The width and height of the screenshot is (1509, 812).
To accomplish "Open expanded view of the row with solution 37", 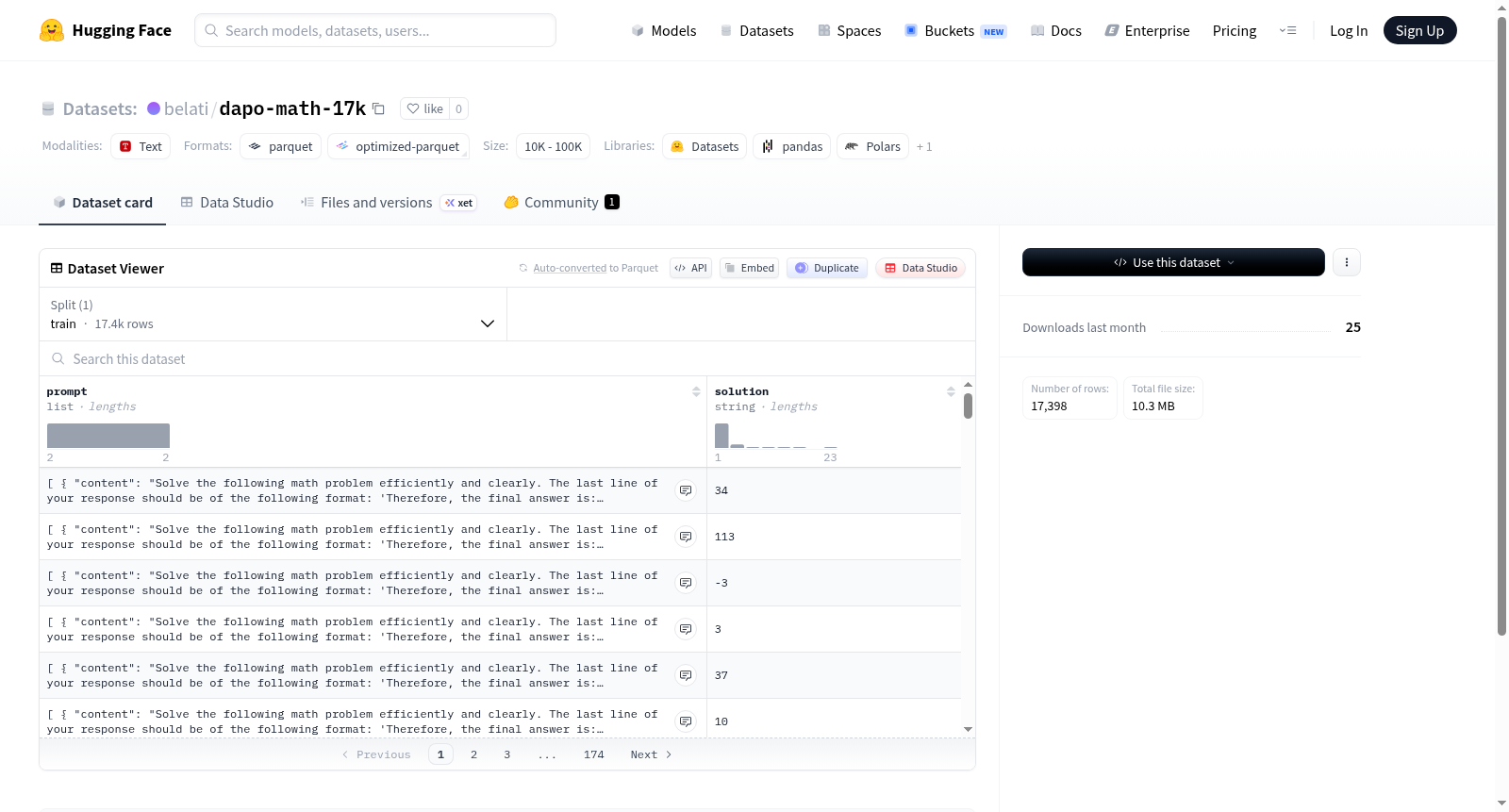I will pyautogui.click(x=686, y=675).
